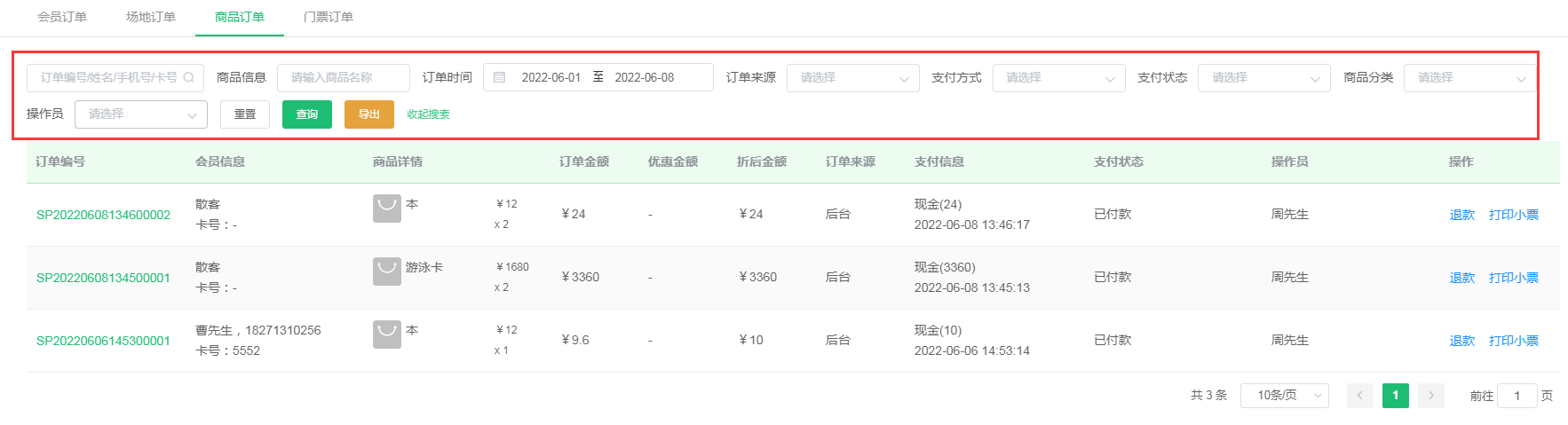The height and width of the screenshot is (425, 1568).
Task: Click the search magnifier icon in order number field
Action: click(188, 78)
